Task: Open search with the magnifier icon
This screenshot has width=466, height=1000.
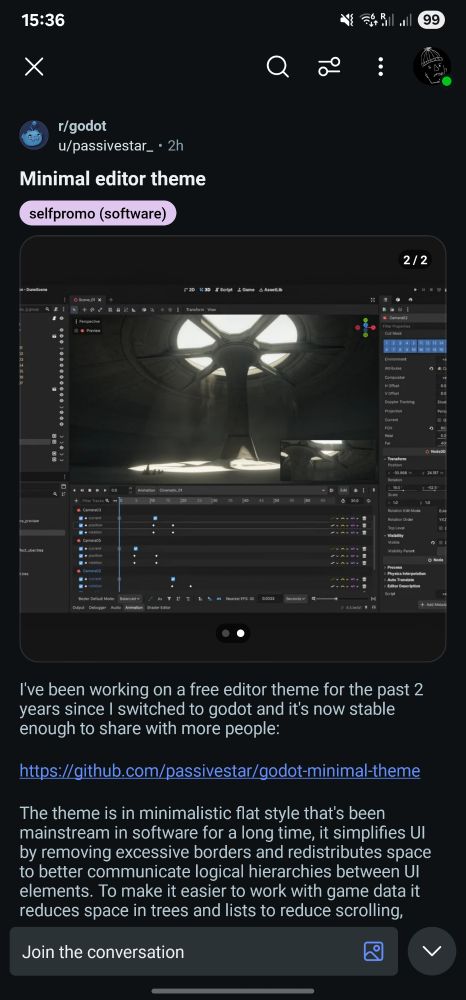Action: [277, 66]
